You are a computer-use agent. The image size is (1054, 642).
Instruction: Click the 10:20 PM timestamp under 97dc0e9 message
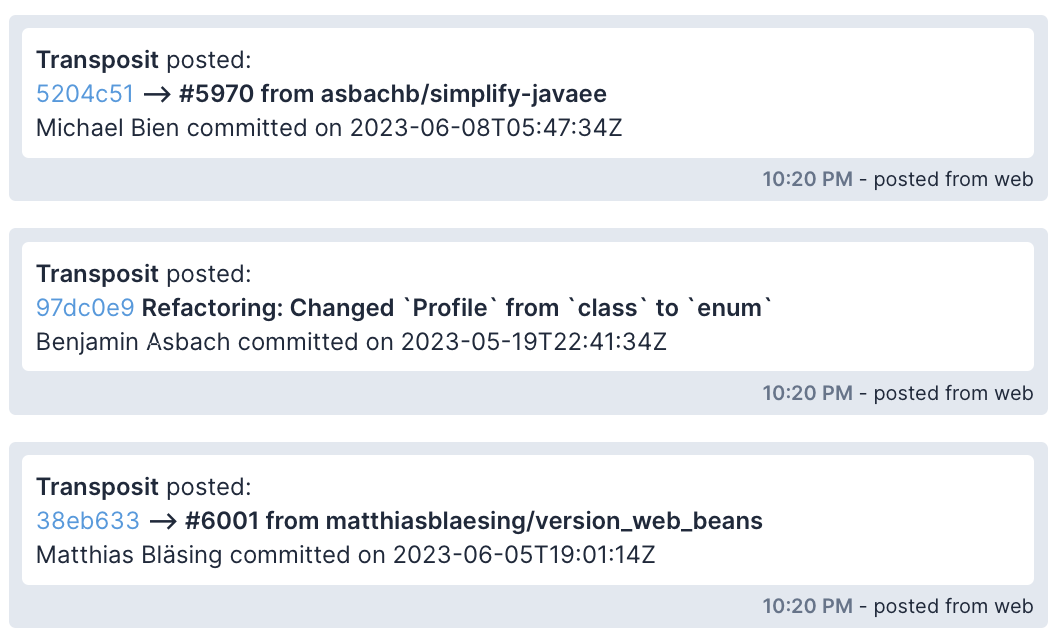(x=807, y=393)
